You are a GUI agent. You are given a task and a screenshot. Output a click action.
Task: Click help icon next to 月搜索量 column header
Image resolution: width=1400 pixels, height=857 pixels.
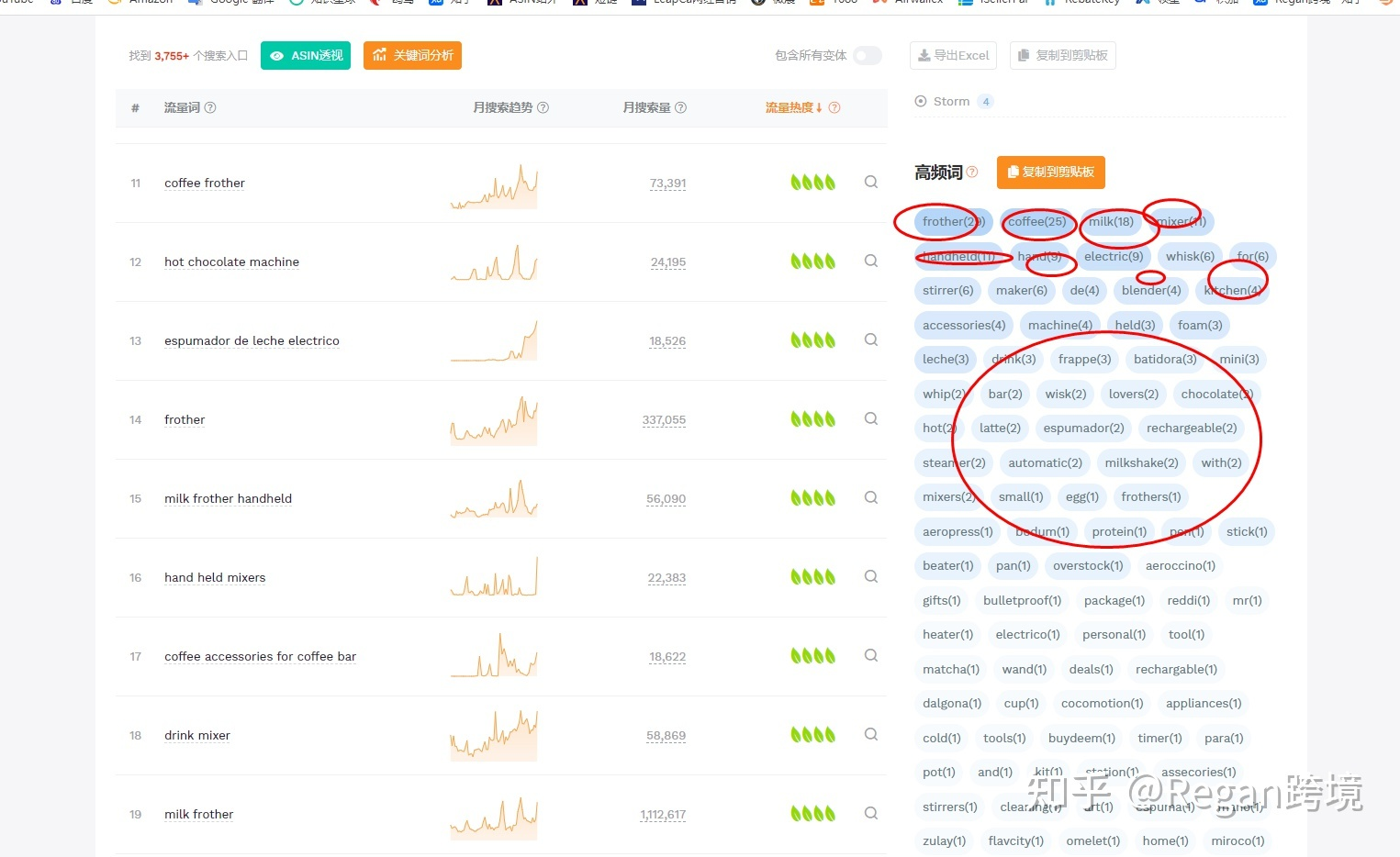tap(679, 107)
